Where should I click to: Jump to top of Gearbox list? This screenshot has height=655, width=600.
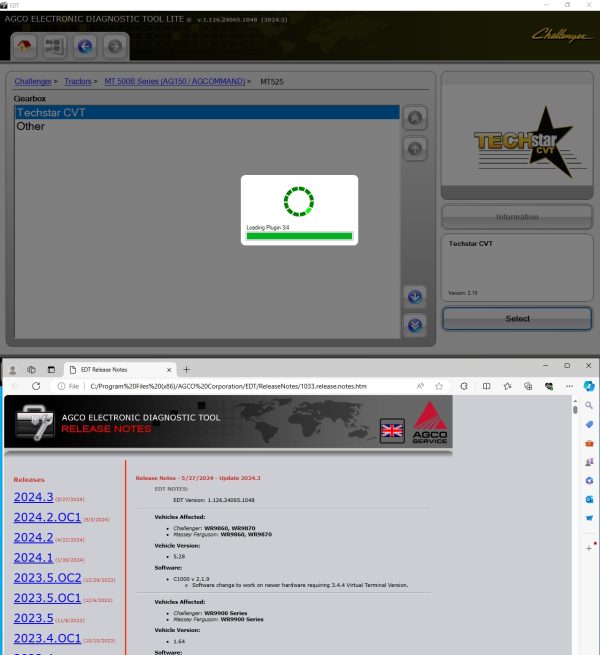415,118
